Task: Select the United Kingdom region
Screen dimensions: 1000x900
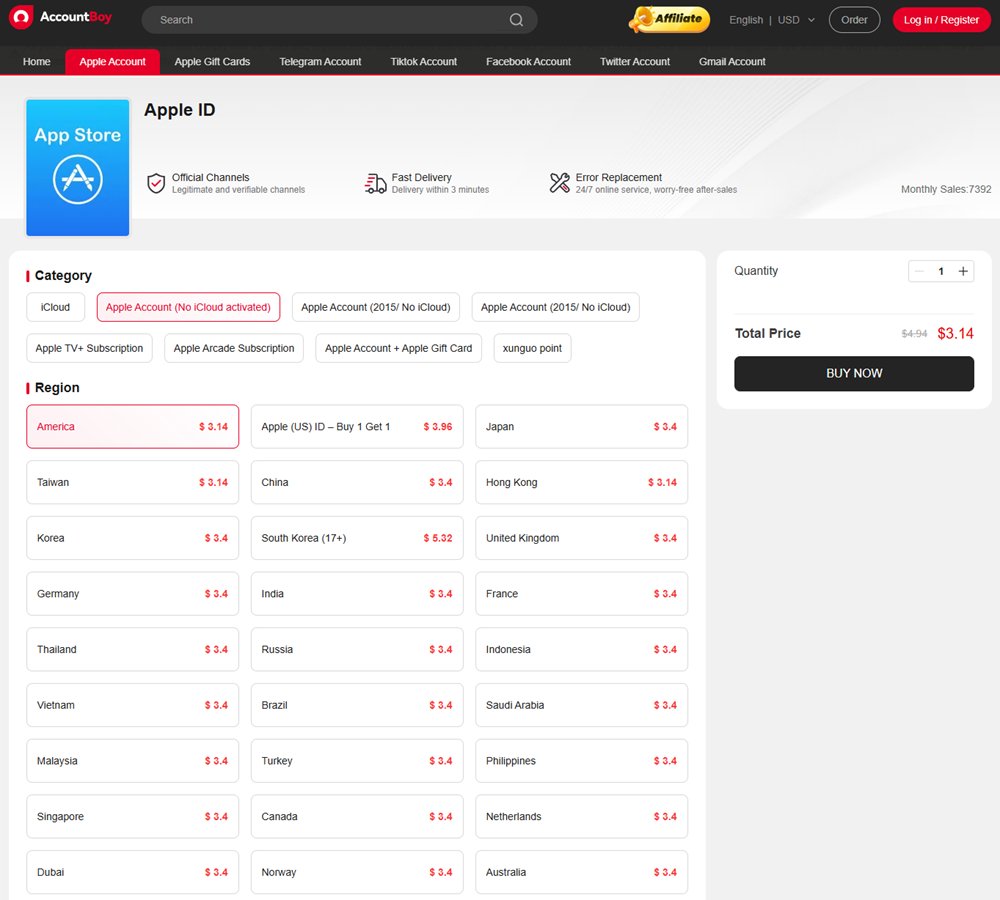Action: pos(582,538)
